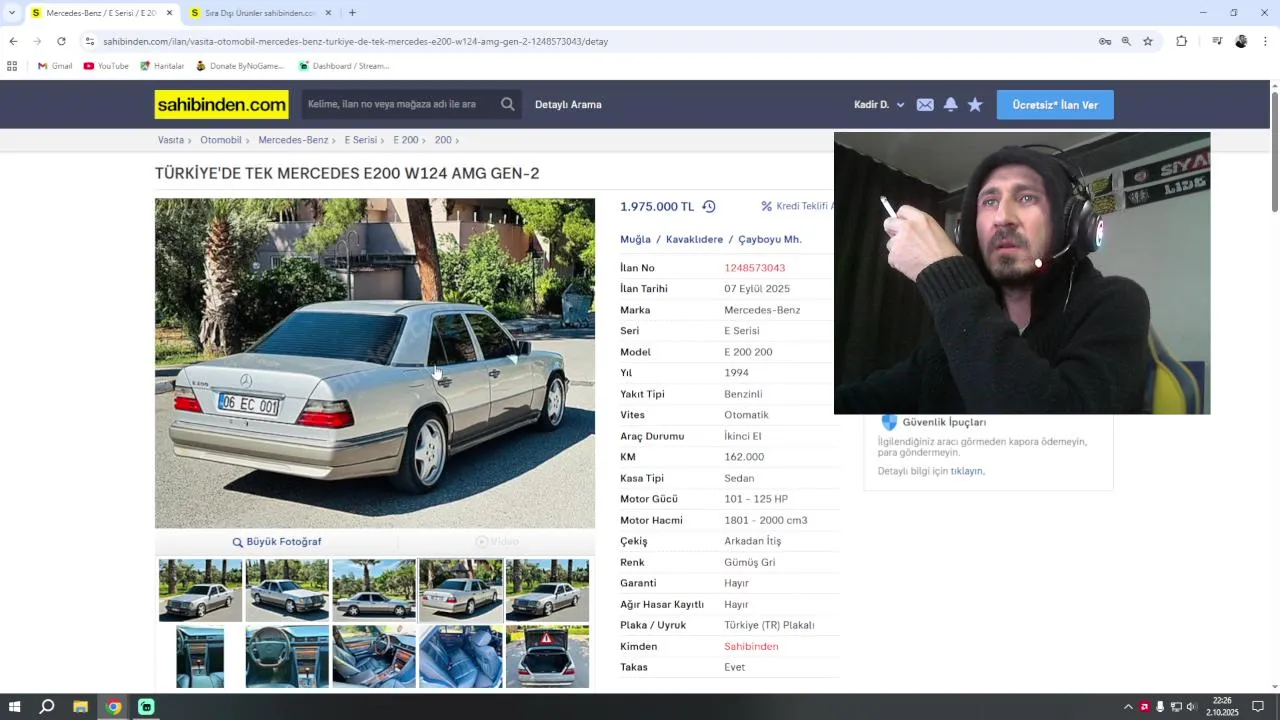Image resolution: width=1280 pixels, height=720 pixels.
Task: Click Muğla location link
Action: coord(635,240)
